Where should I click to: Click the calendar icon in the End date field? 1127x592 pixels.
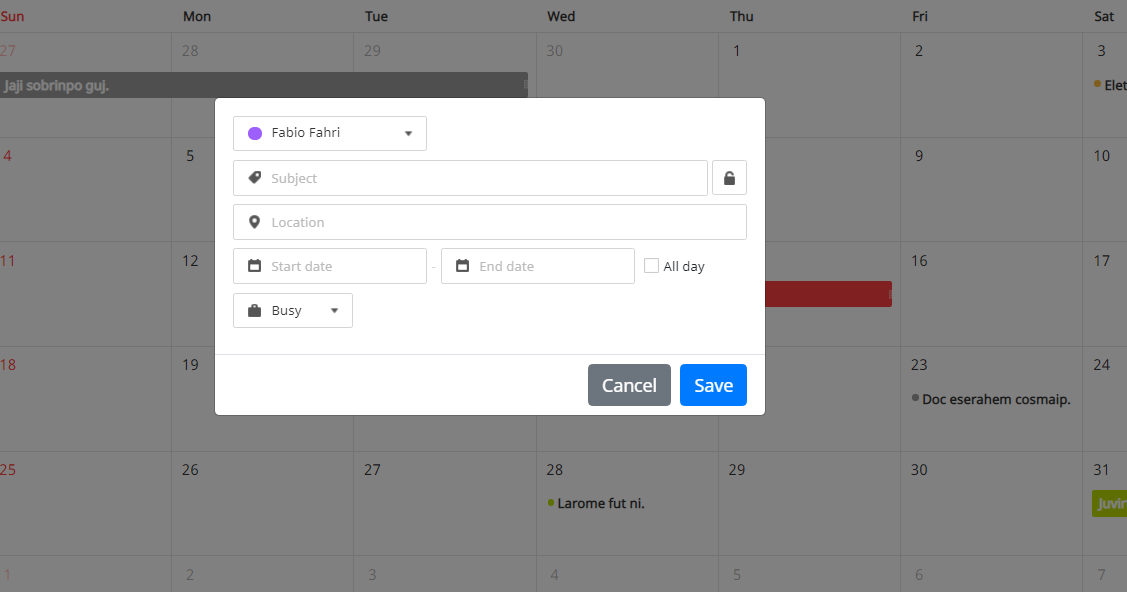[461, 265]
